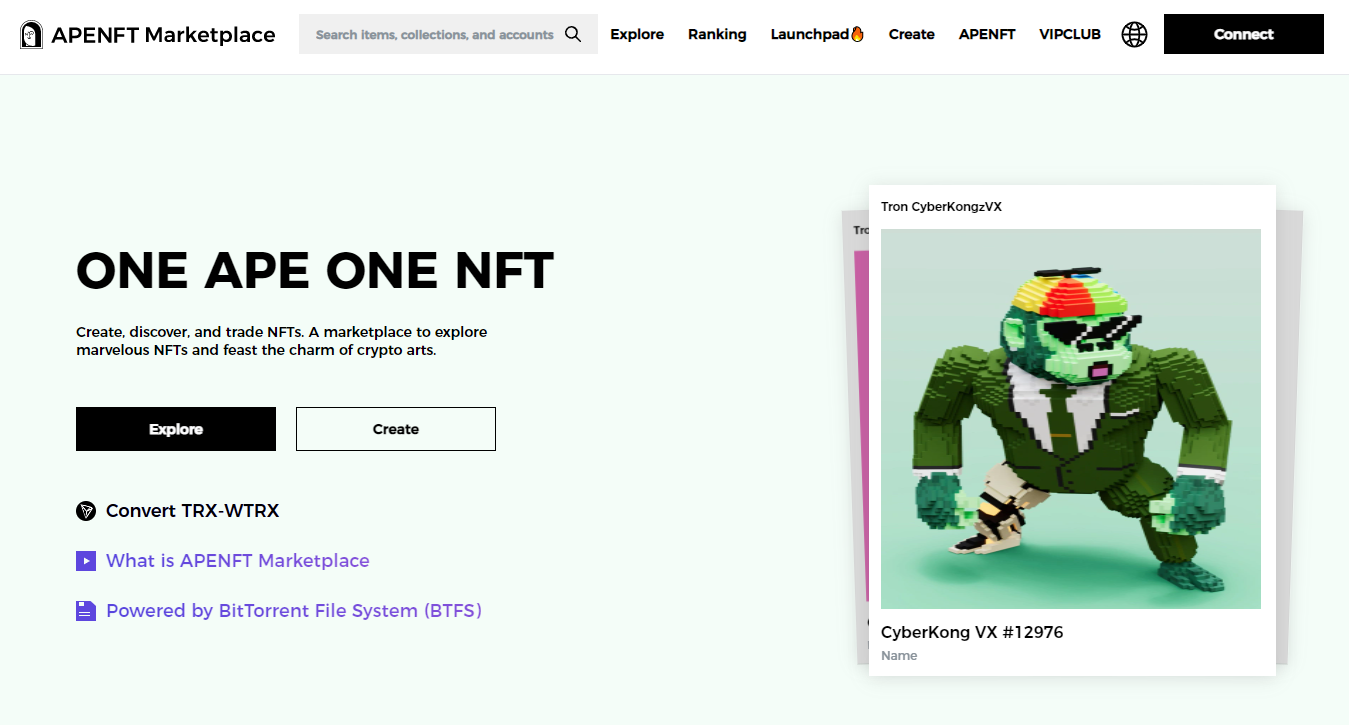Click the APENFT ape logo icon

point(32,35)
